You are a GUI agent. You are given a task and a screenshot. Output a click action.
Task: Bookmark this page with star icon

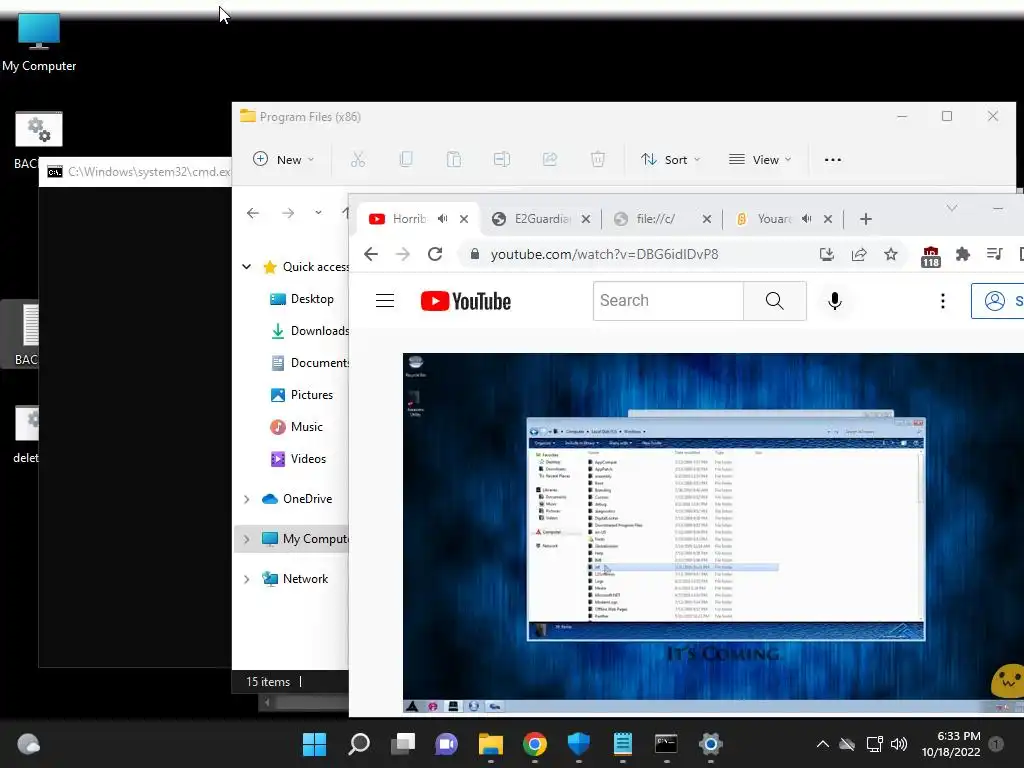tap(891, 254)
